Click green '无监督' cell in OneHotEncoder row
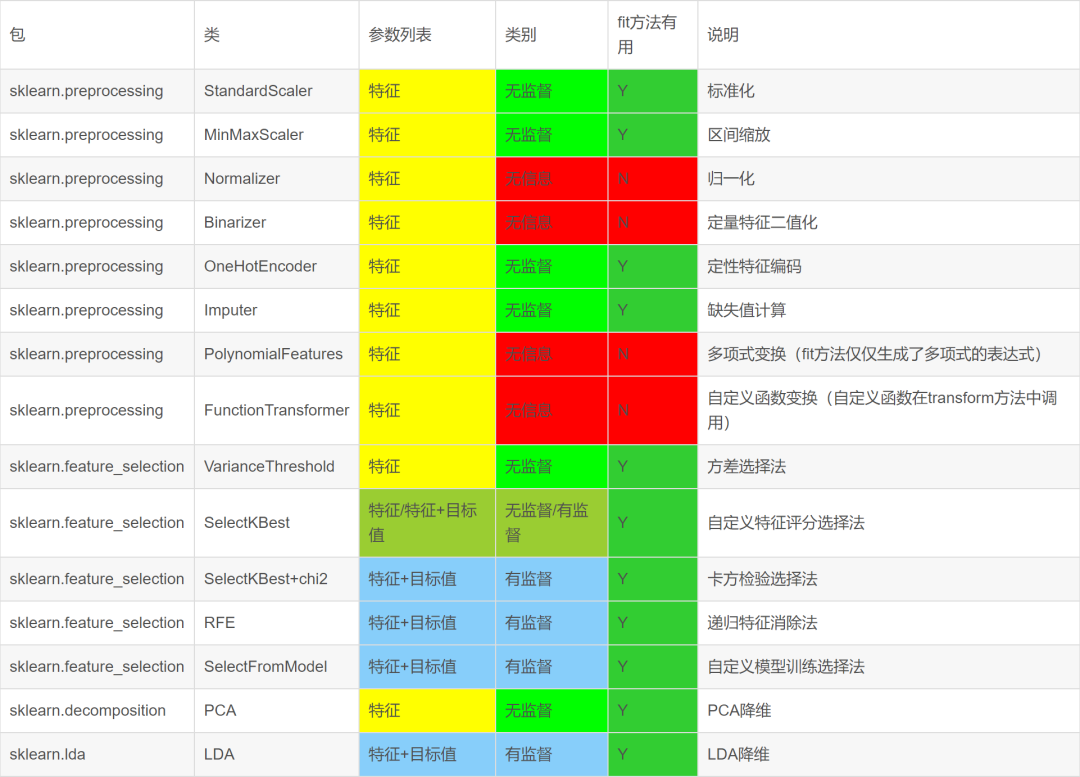This screenshot has width=1080, height=777. coord(552,267)
